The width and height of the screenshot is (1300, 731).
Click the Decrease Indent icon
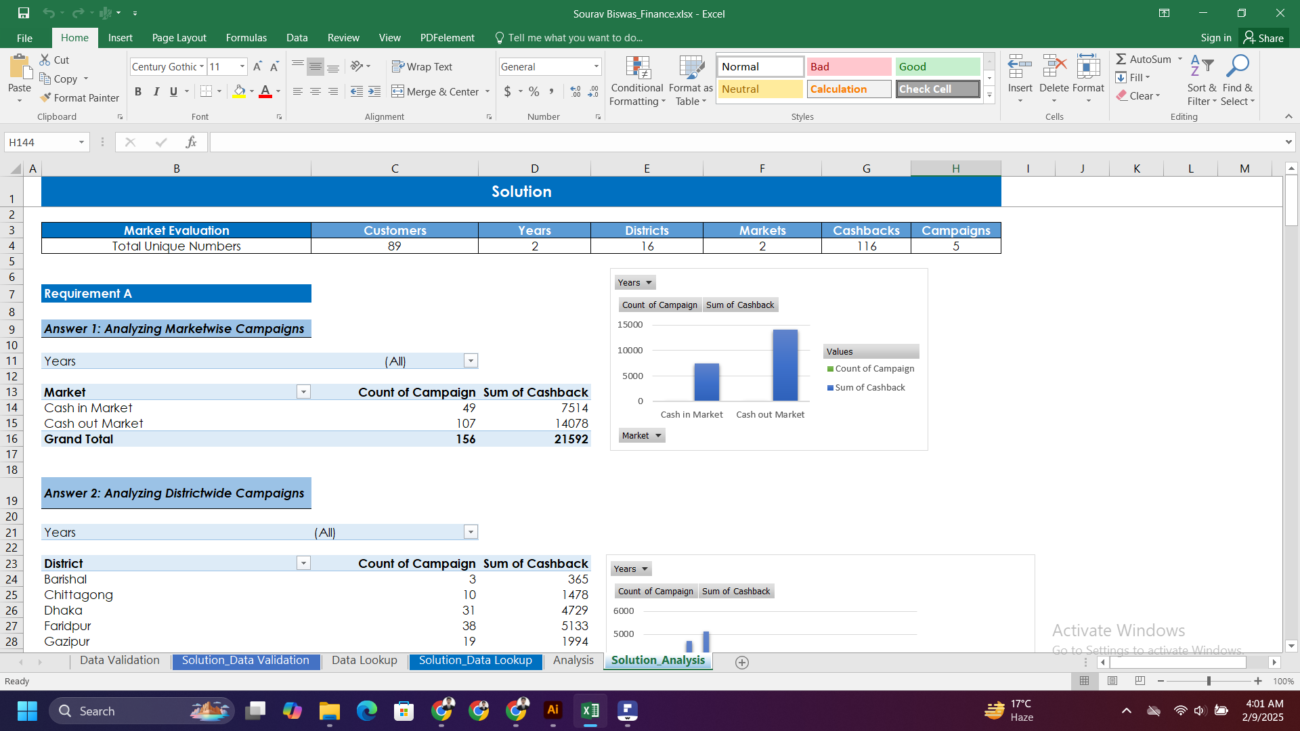coord(357,91)
